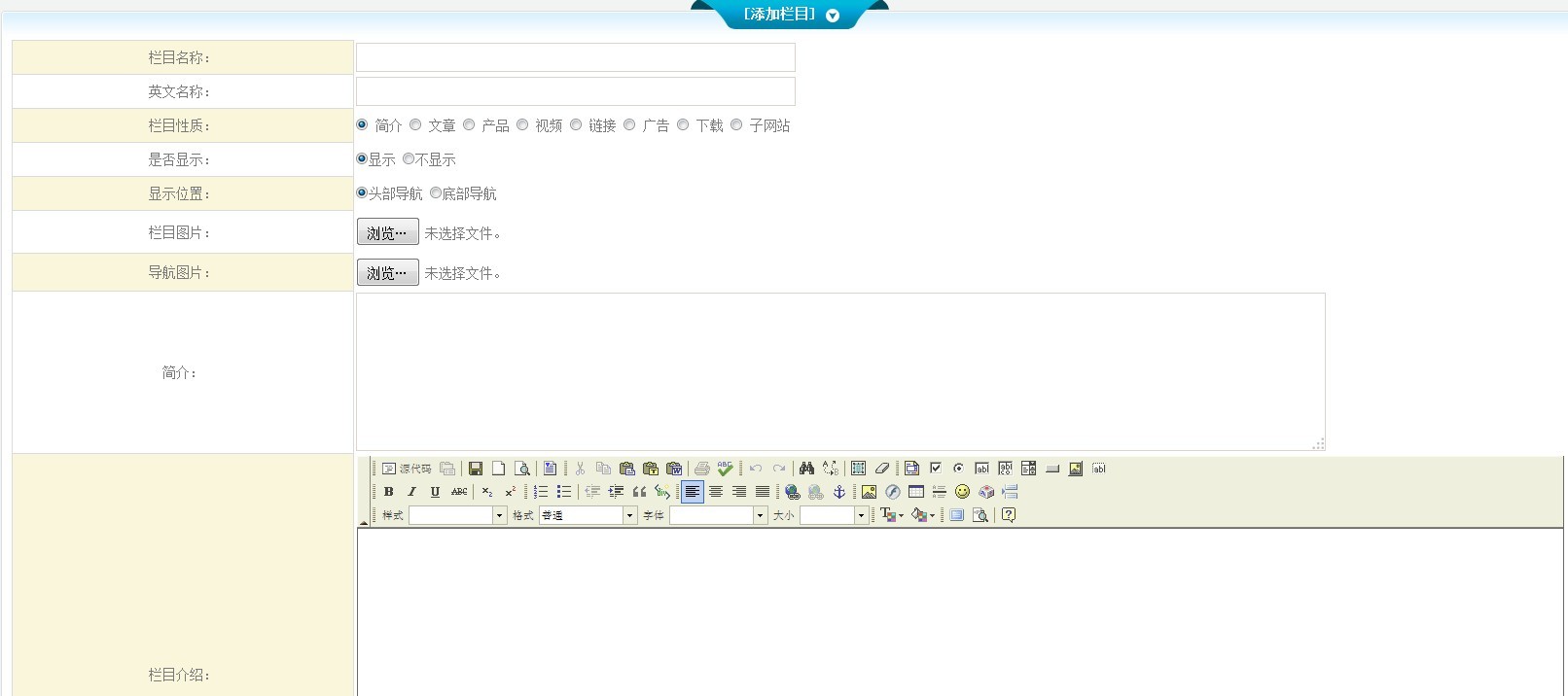Open the 样式 style dropdown
The image size is (1568, 696).
[499, 515]
